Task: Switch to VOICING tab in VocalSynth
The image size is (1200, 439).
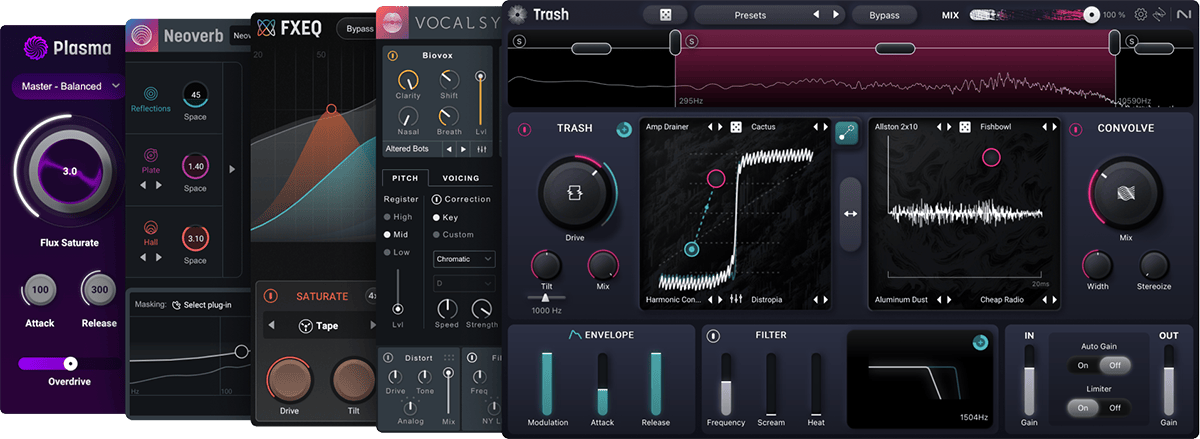Action: point(461,178)
